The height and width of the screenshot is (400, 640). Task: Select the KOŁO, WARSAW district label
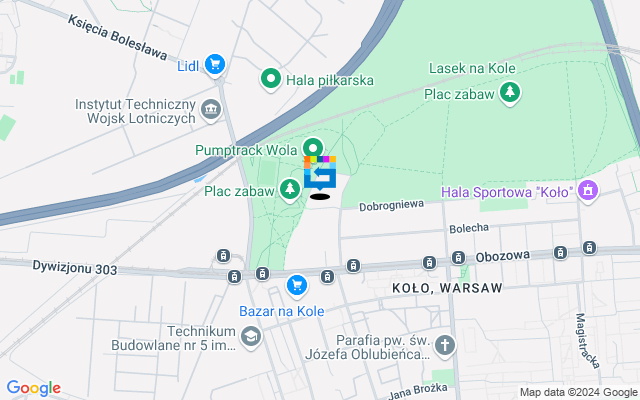pyautogui.click(x=447, y=288)
